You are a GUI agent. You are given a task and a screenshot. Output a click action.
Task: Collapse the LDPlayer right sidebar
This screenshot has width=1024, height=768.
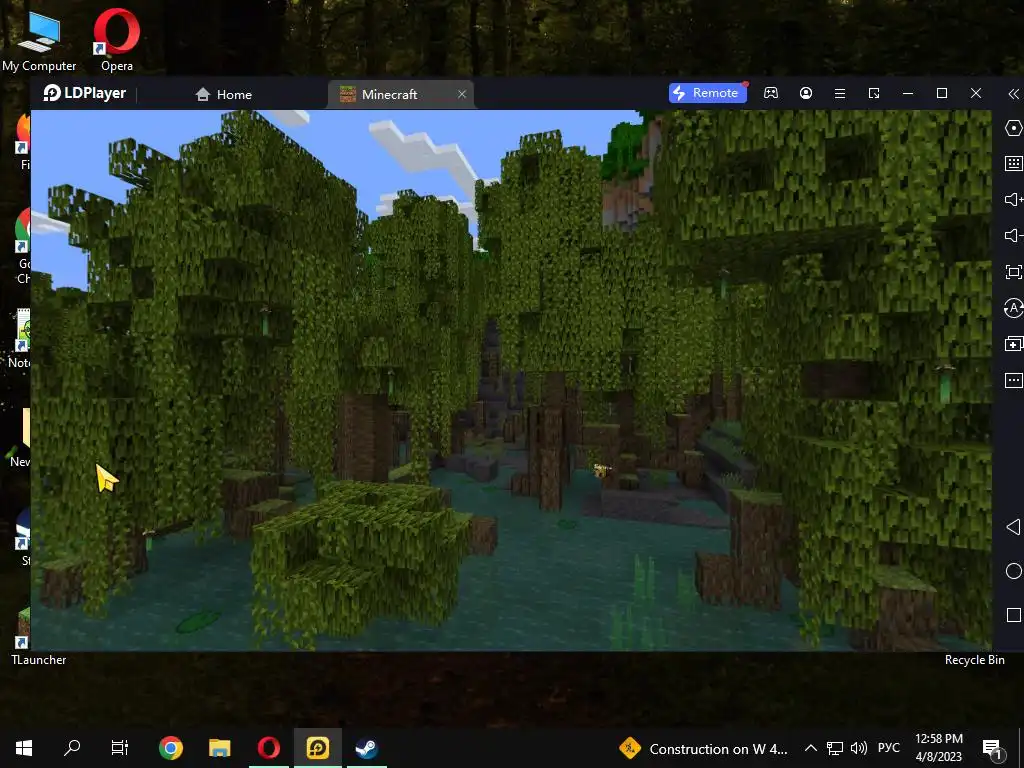1014,94
